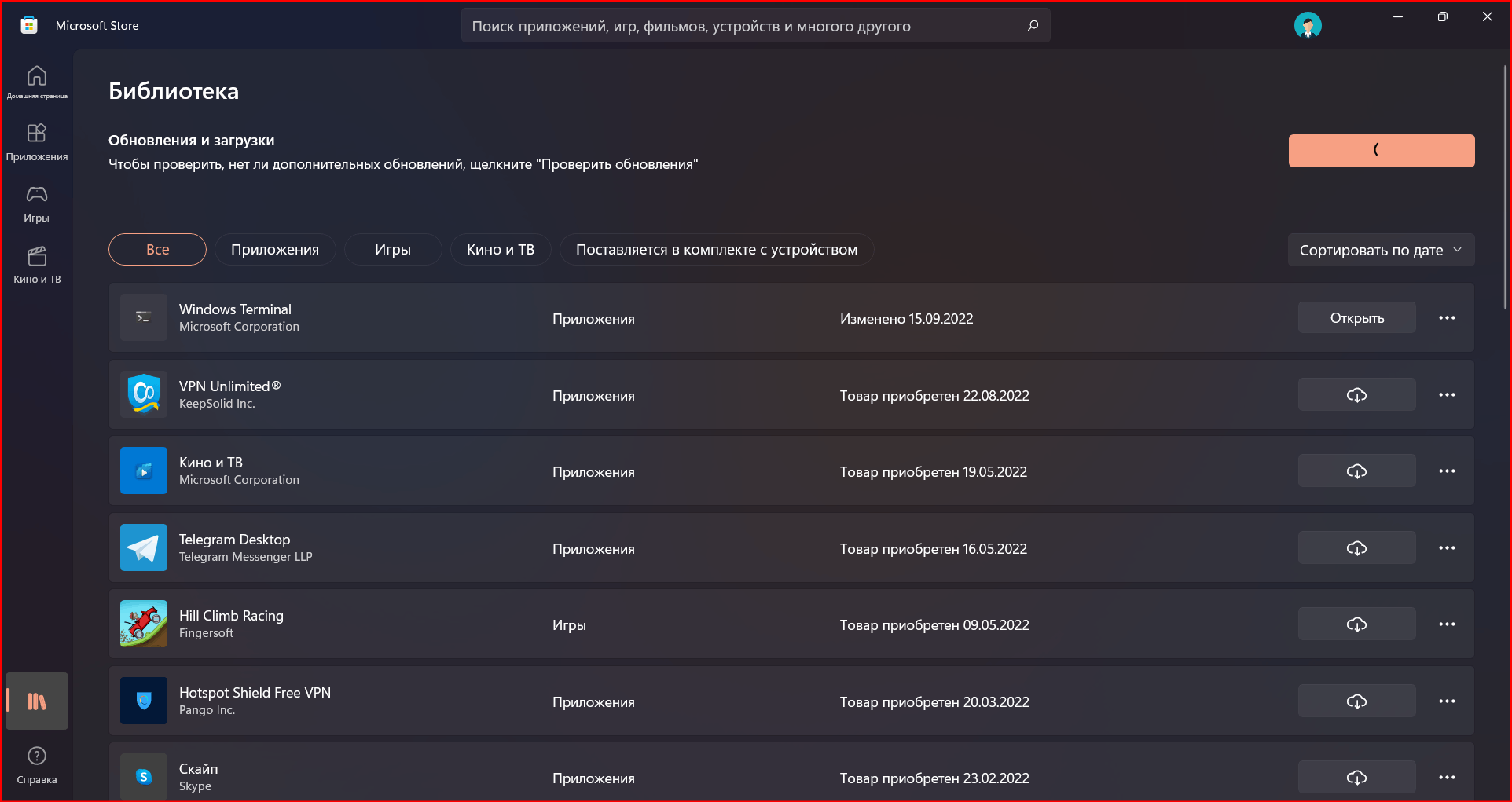This screenshot has height=802, width=1512.
Task: Click the Скайп app icon
Action: 144,777
